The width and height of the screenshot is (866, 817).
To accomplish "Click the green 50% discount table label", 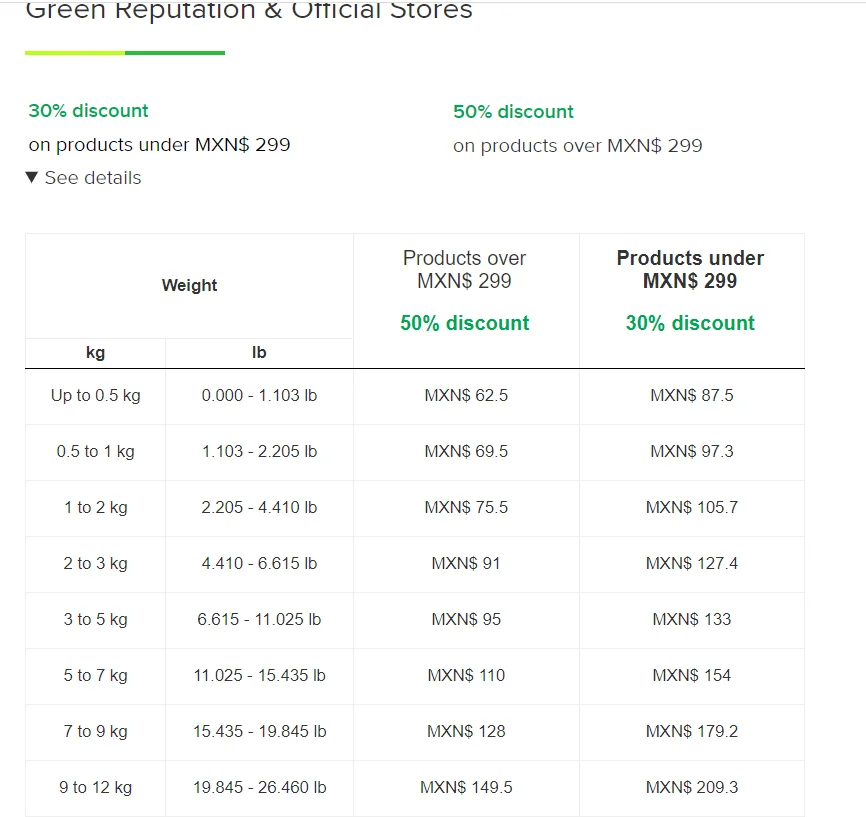I will (464, 323).
